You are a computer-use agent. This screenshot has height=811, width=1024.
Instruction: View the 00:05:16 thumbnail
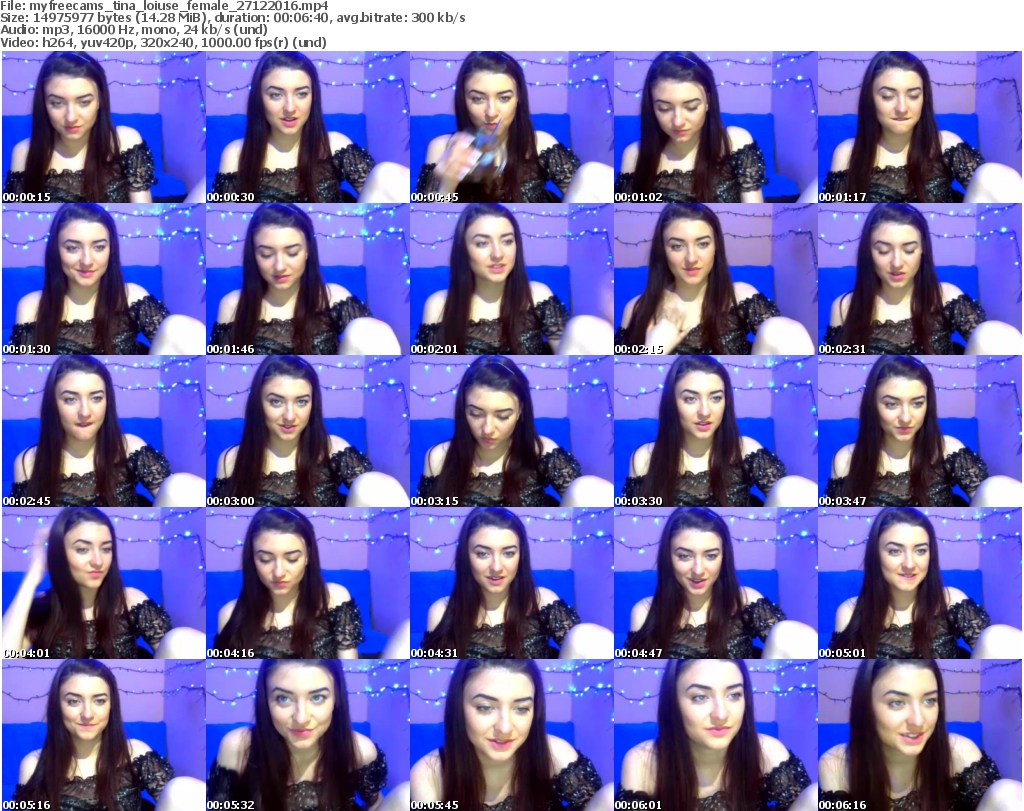click(104, 735)
